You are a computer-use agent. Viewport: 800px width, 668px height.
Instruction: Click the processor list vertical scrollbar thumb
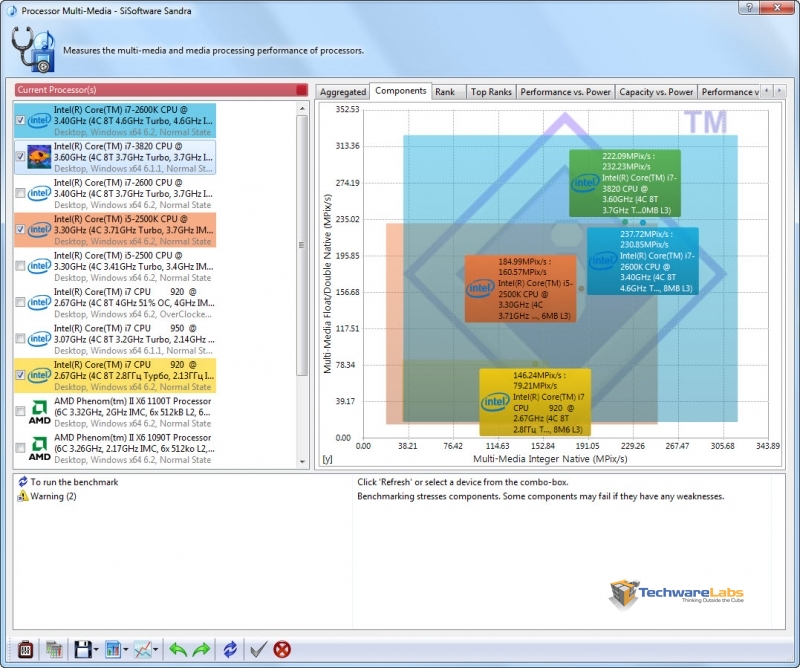tap(302, 245)
